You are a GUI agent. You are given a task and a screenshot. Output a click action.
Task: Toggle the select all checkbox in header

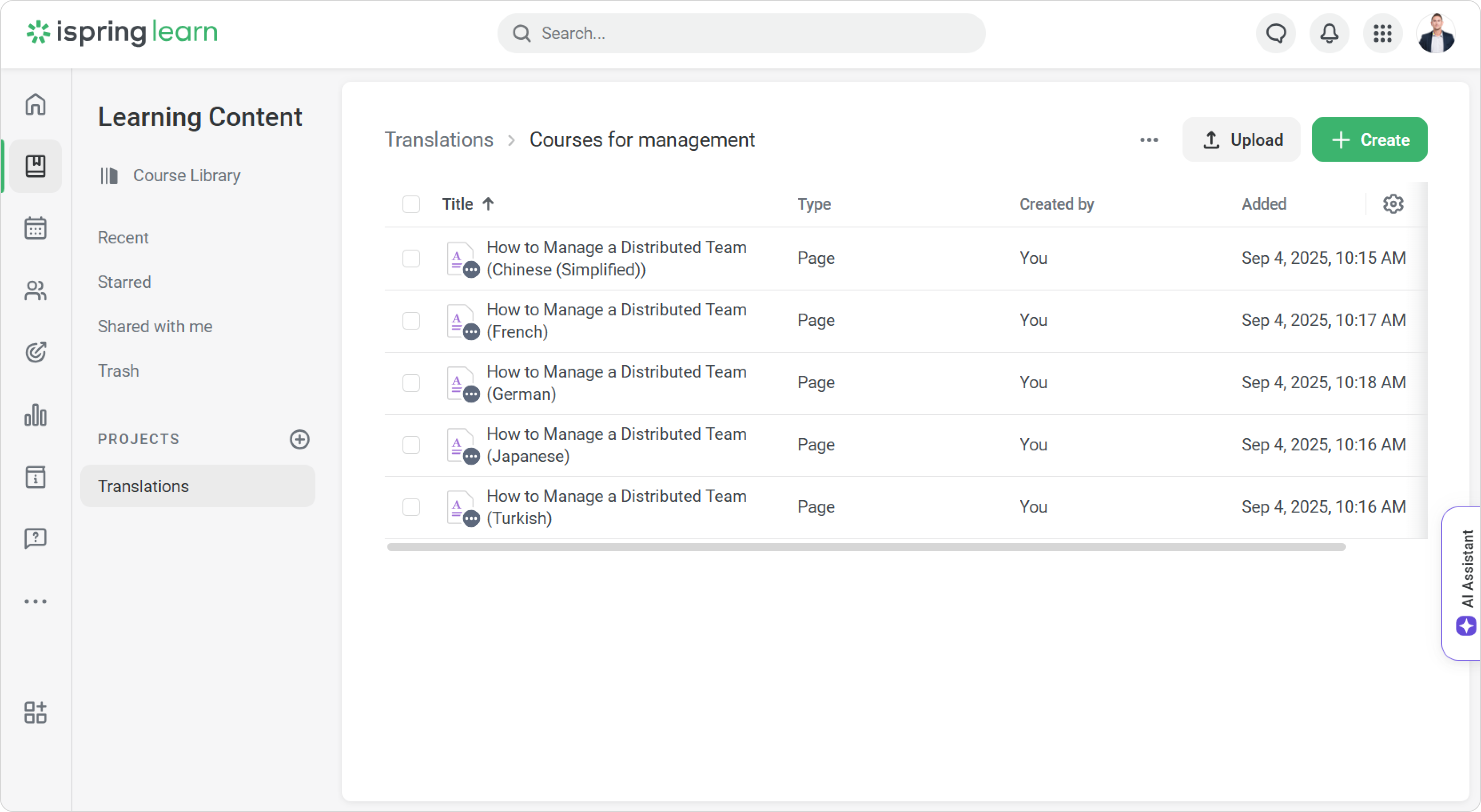(x=411, y=204)
